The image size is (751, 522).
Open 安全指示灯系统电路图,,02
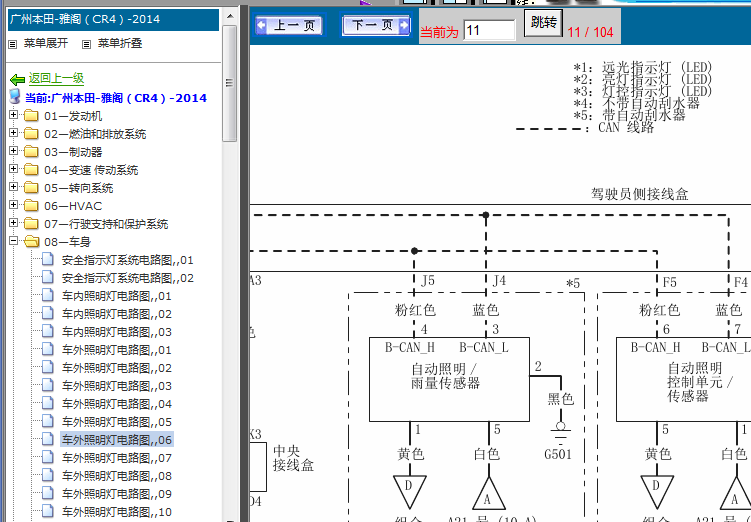click(127, 278)
